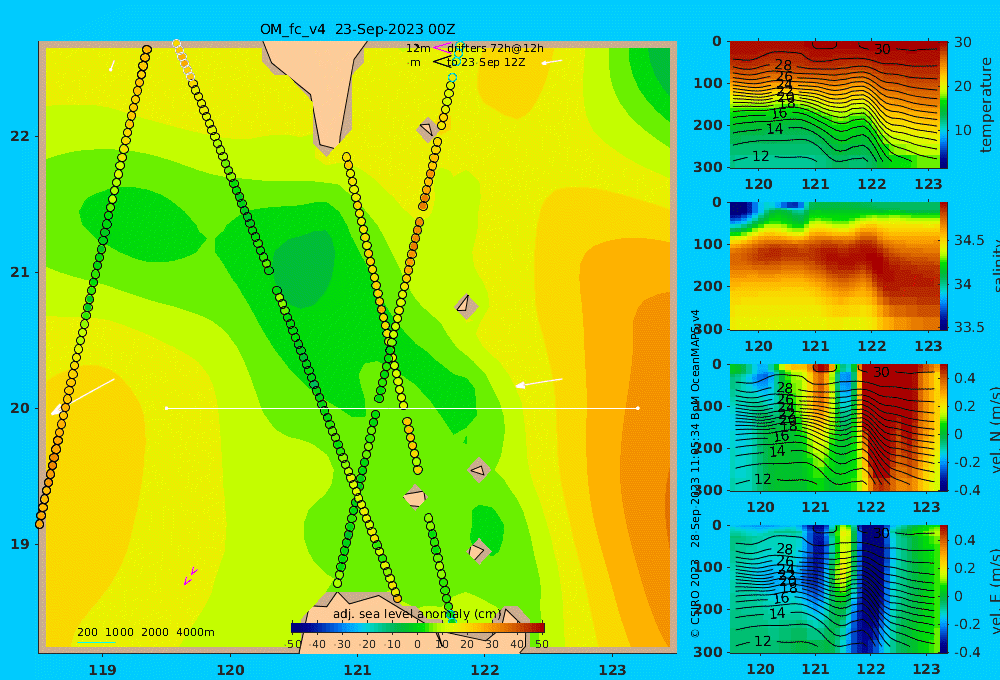This screenshot has height=680, width=1000.
Task: Click the salinity colorbar
Action: click(x=943, y=266)
